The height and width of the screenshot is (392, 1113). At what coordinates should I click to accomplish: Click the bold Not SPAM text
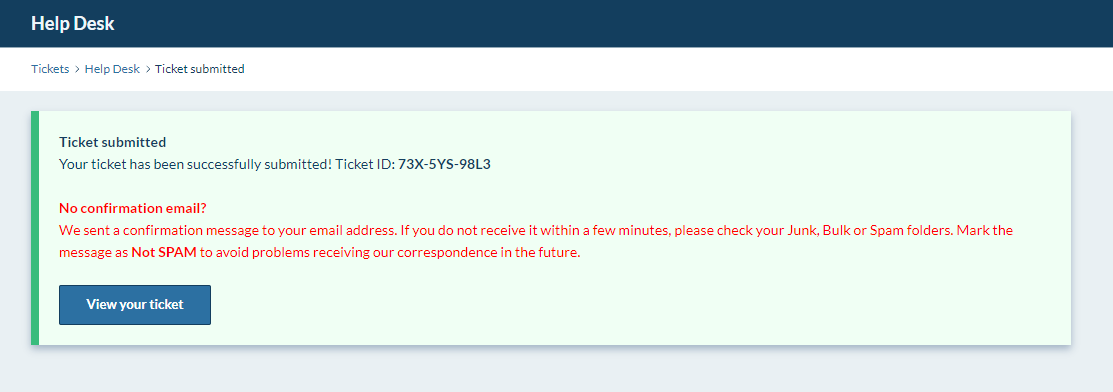click(164, 252)
